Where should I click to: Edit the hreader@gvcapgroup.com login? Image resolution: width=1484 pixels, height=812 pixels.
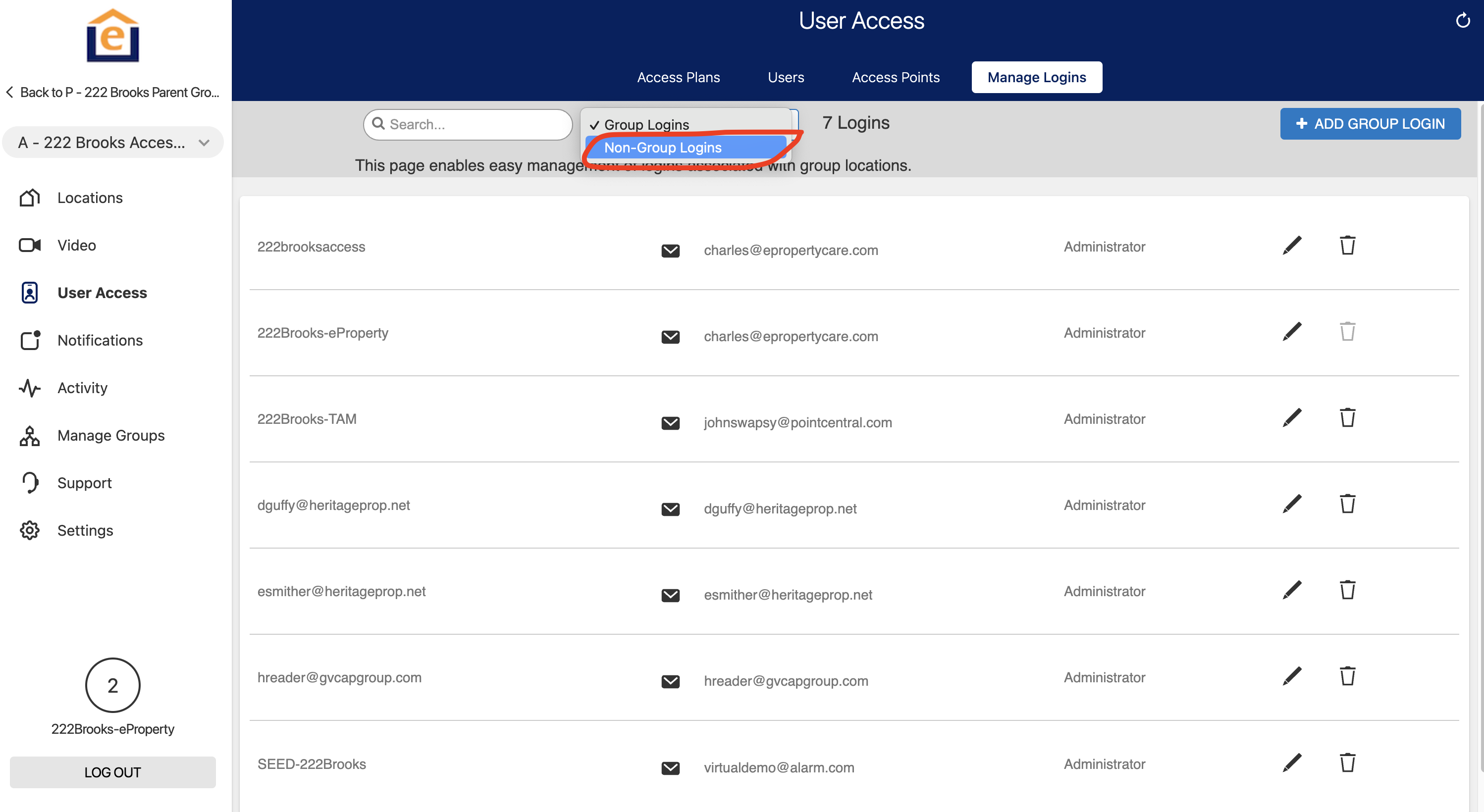[1292, 676]
